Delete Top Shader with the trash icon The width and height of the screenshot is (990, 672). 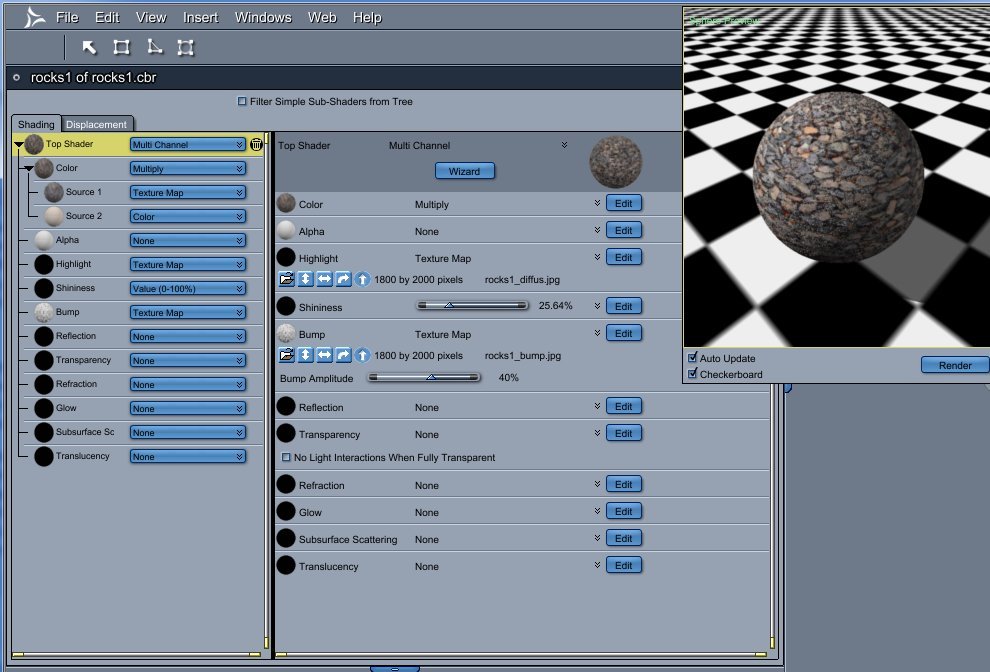coord(256,144)
